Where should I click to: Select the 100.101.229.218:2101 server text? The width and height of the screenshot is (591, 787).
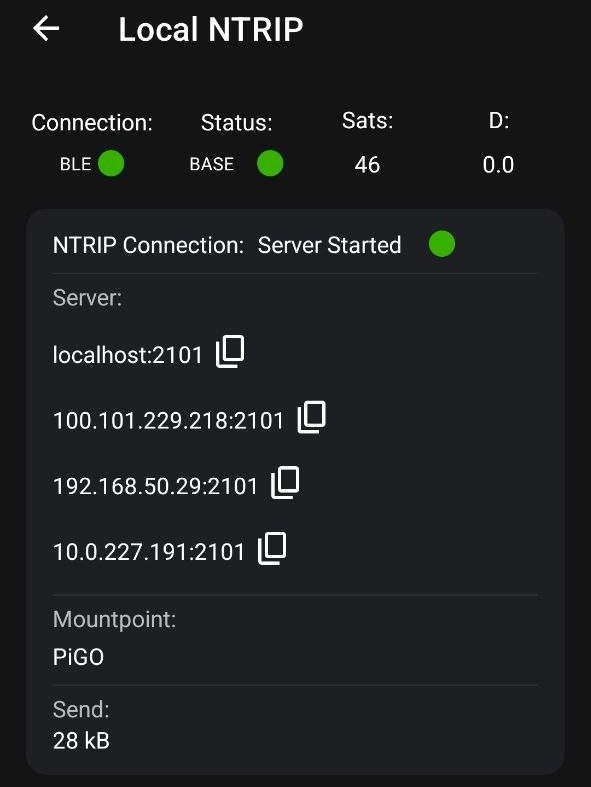(168, 421)
